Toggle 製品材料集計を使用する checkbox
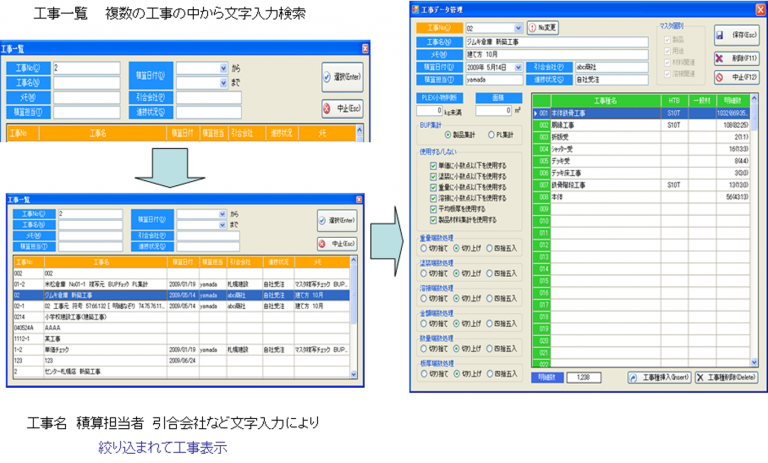768x463 pixels. pos(433,220)
